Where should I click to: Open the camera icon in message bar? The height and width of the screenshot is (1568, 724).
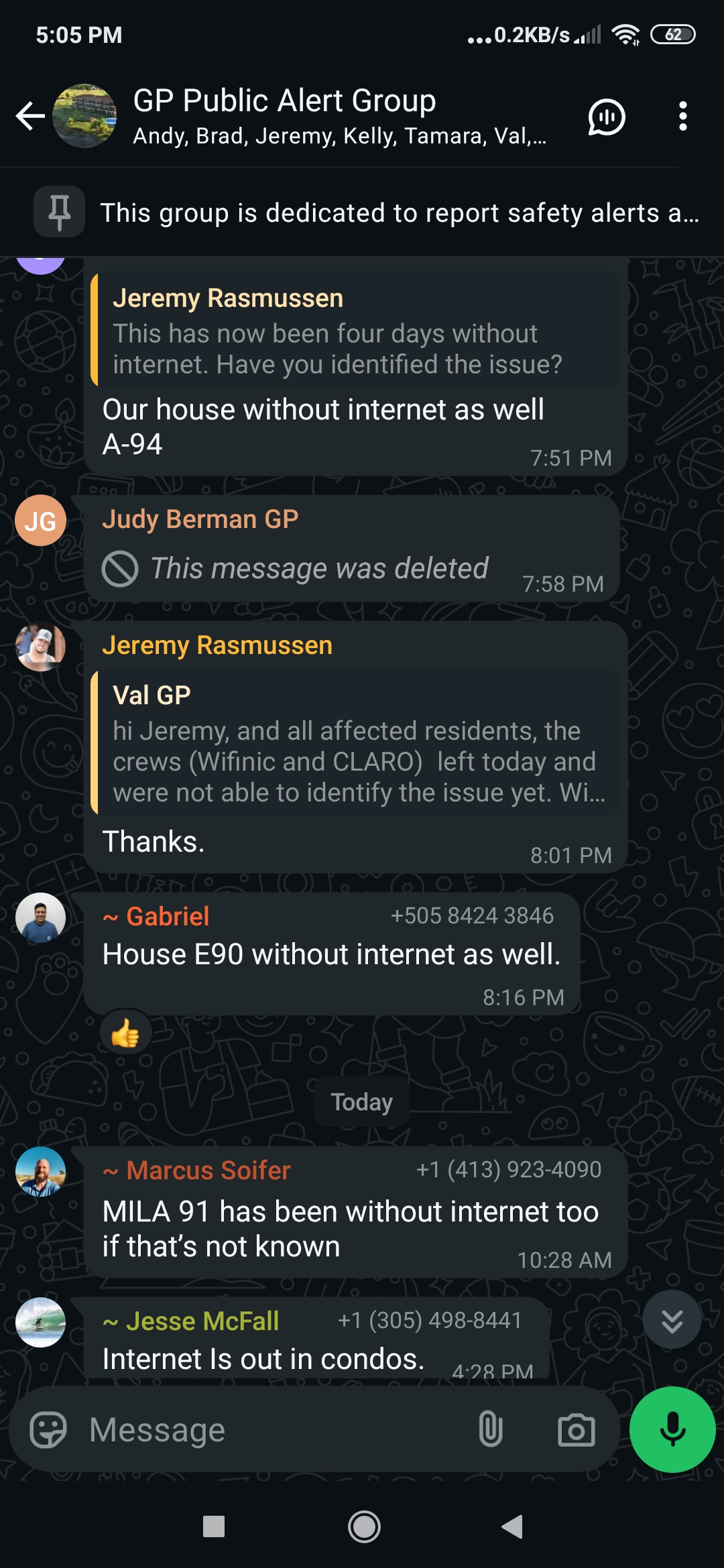point(577,1430)
